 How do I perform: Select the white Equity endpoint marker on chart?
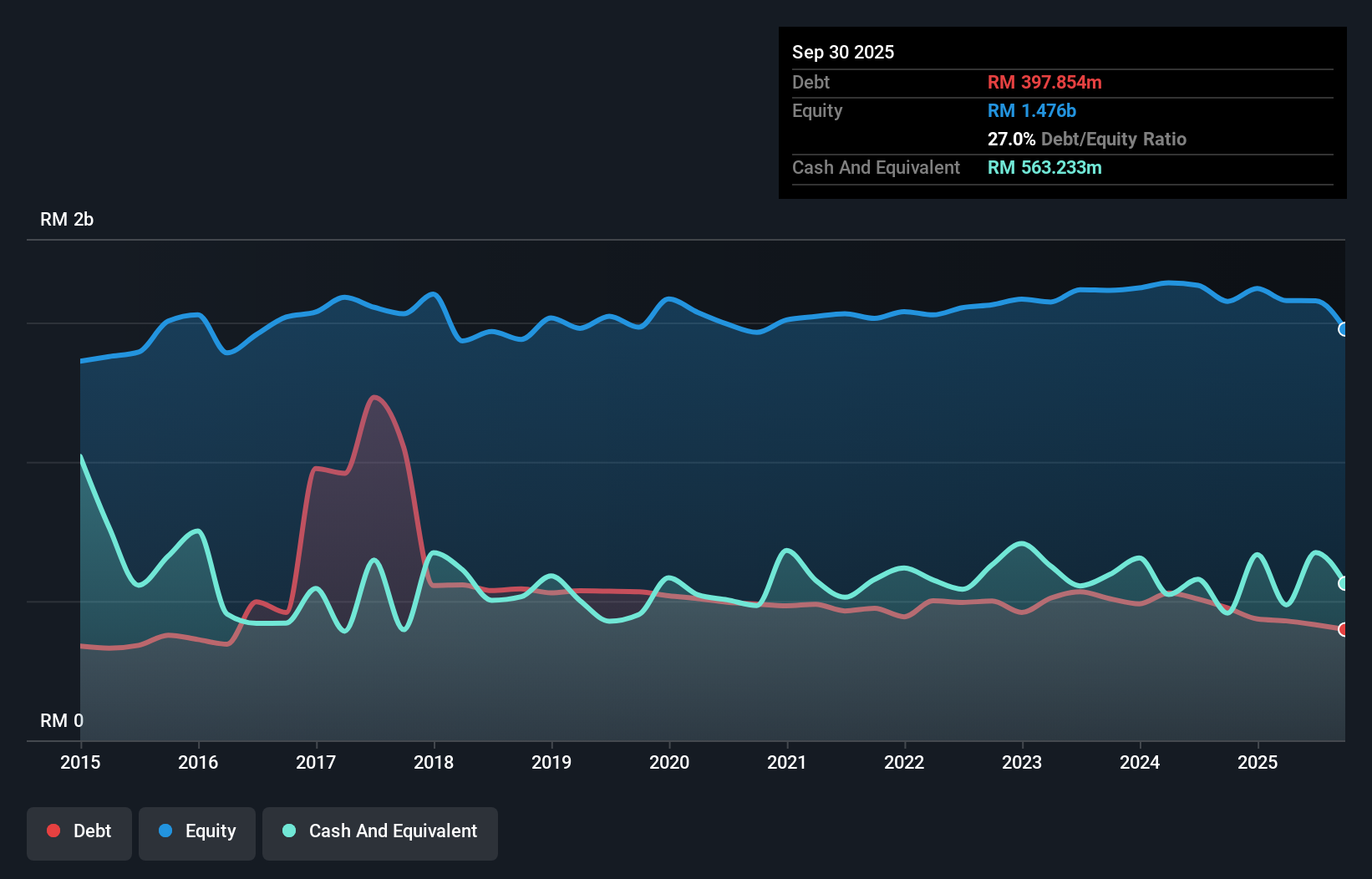pyautogui.click(x=1344, y=330)
